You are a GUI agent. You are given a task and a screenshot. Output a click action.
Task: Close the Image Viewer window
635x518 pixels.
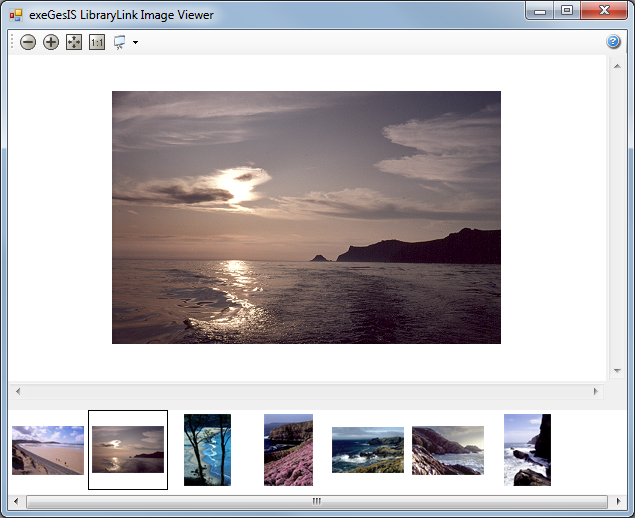pos(604,11)
